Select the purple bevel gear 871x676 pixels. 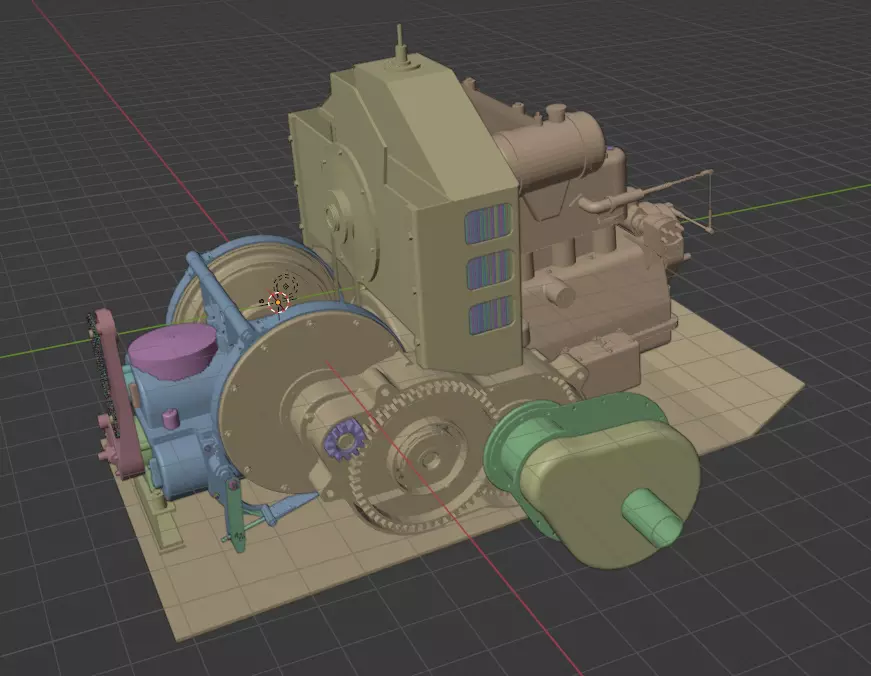pos(343,440)
